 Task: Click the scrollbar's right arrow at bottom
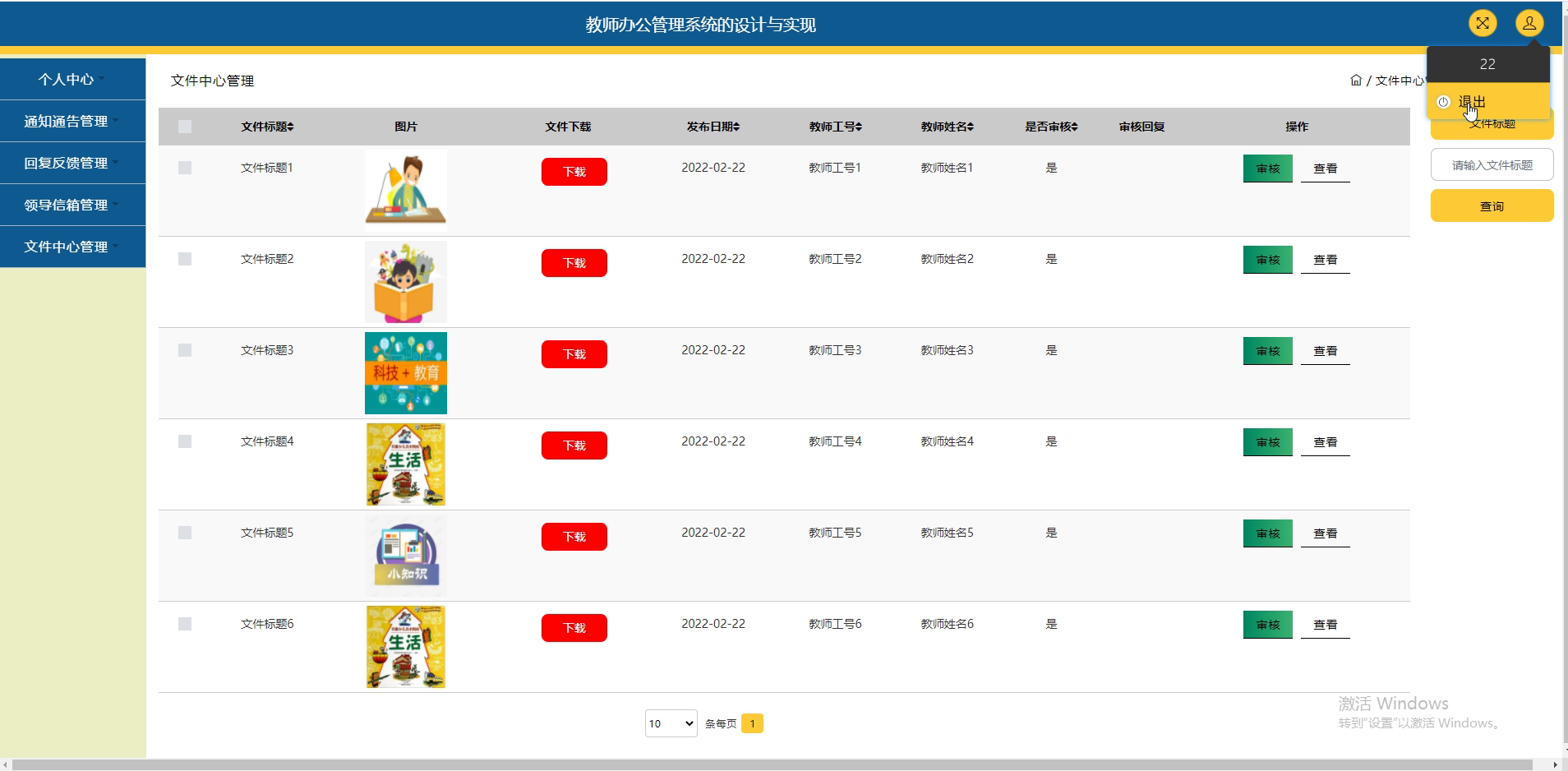[1555, 765]
